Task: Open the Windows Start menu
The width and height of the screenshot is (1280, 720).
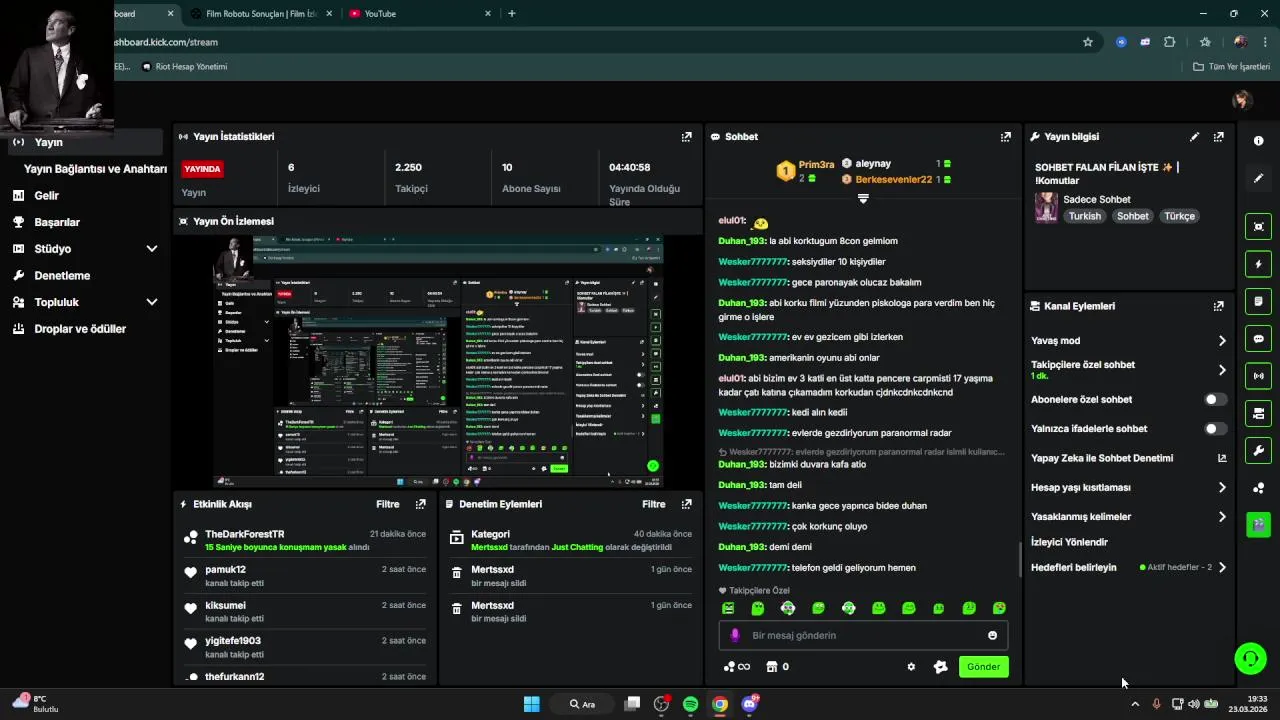Action: click(531, 704)
